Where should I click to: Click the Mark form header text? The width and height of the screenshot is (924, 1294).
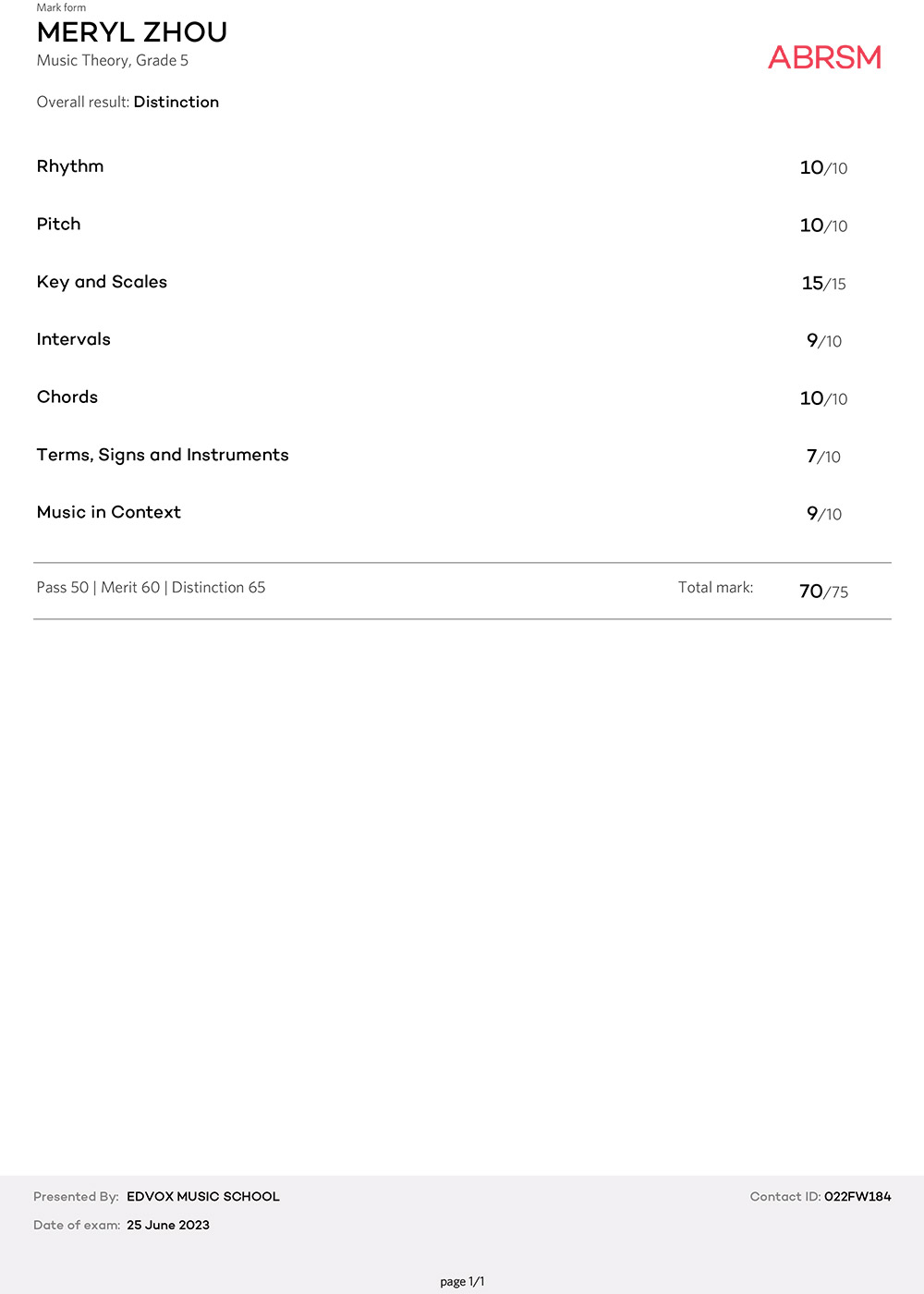coord(61,7)
